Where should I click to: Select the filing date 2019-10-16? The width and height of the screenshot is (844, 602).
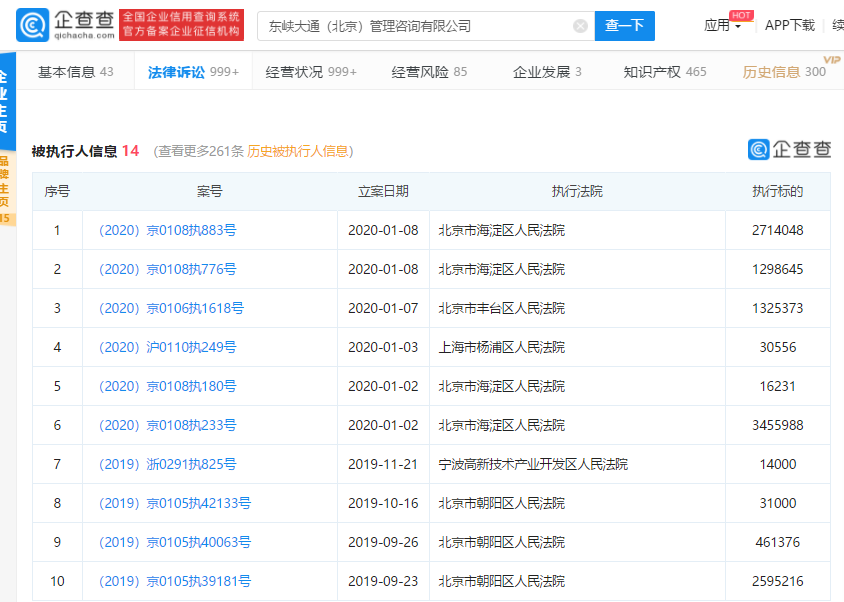tap(383, 503)
